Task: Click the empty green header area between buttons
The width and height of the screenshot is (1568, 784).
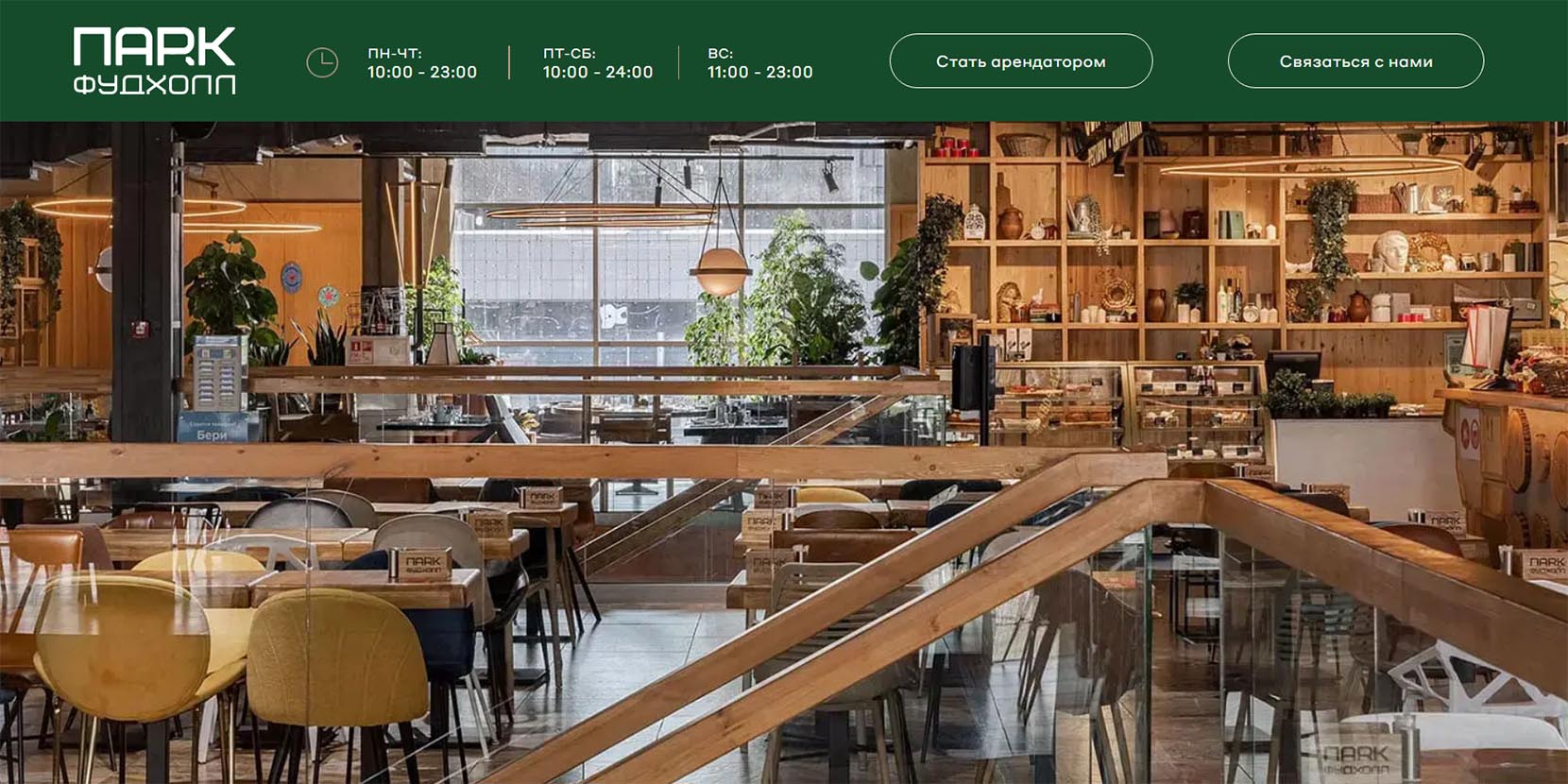Action: (x=1190, y=61)
